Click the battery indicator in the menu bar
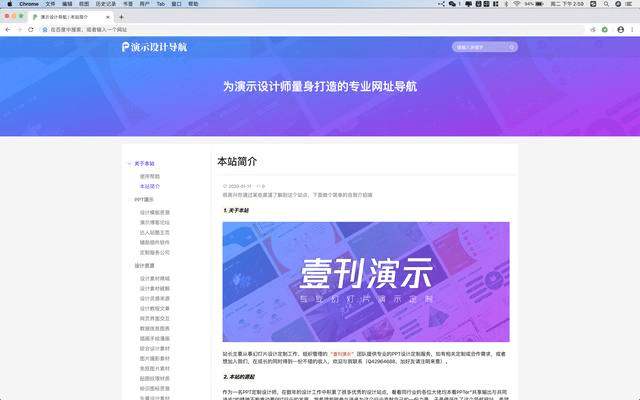640x400 pixels. (x=534, y=4)
